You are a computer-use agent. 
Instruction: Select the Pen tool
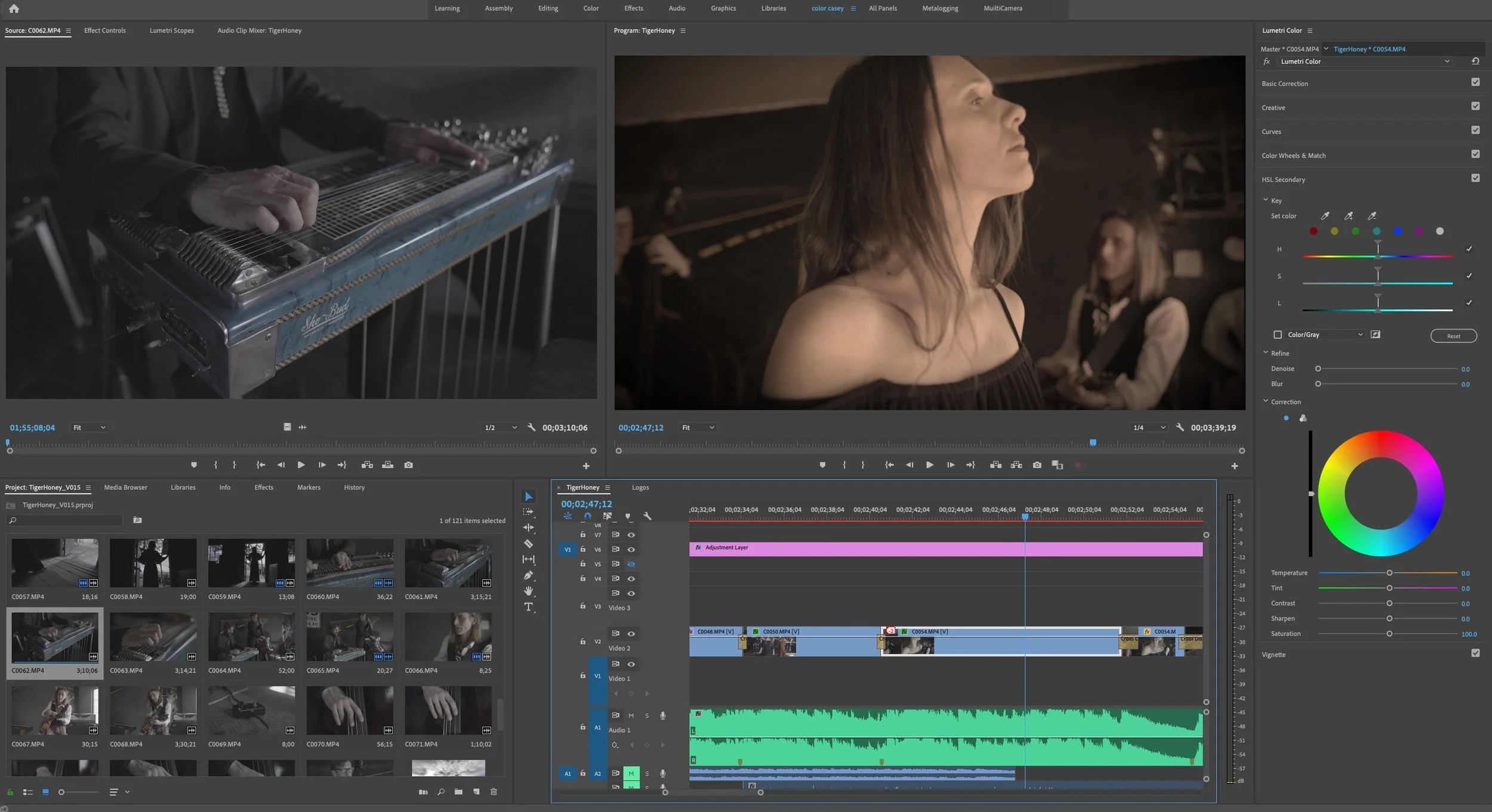pyautogui.click(x=528, y=576)
